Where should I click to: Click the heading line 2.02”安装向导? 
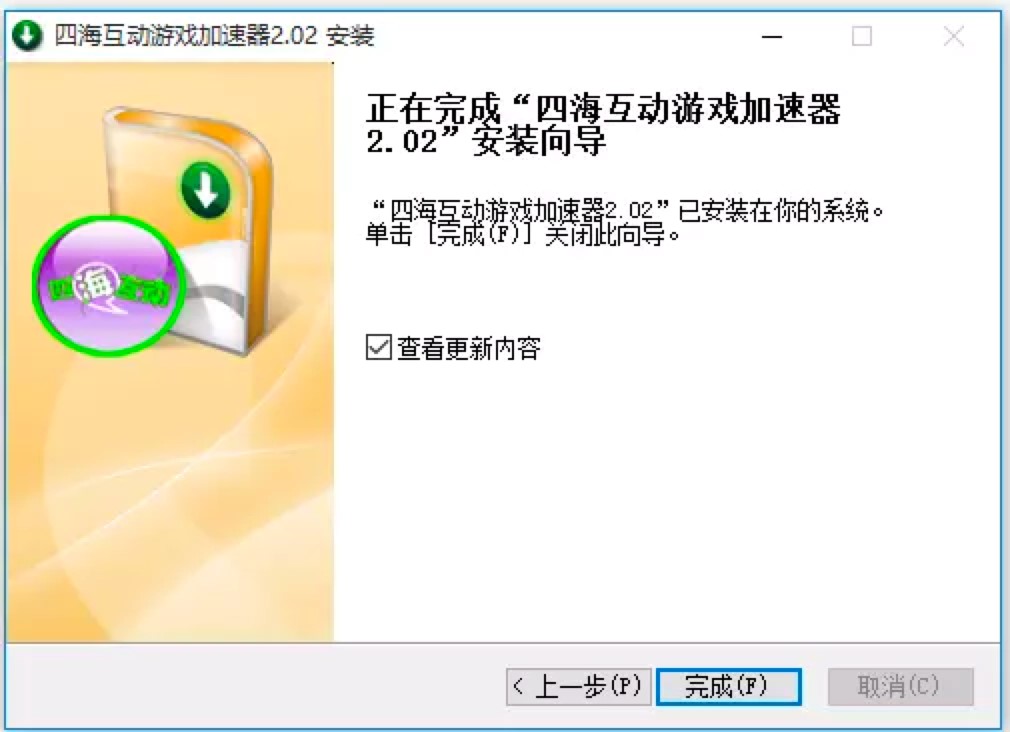pos(486,141)
